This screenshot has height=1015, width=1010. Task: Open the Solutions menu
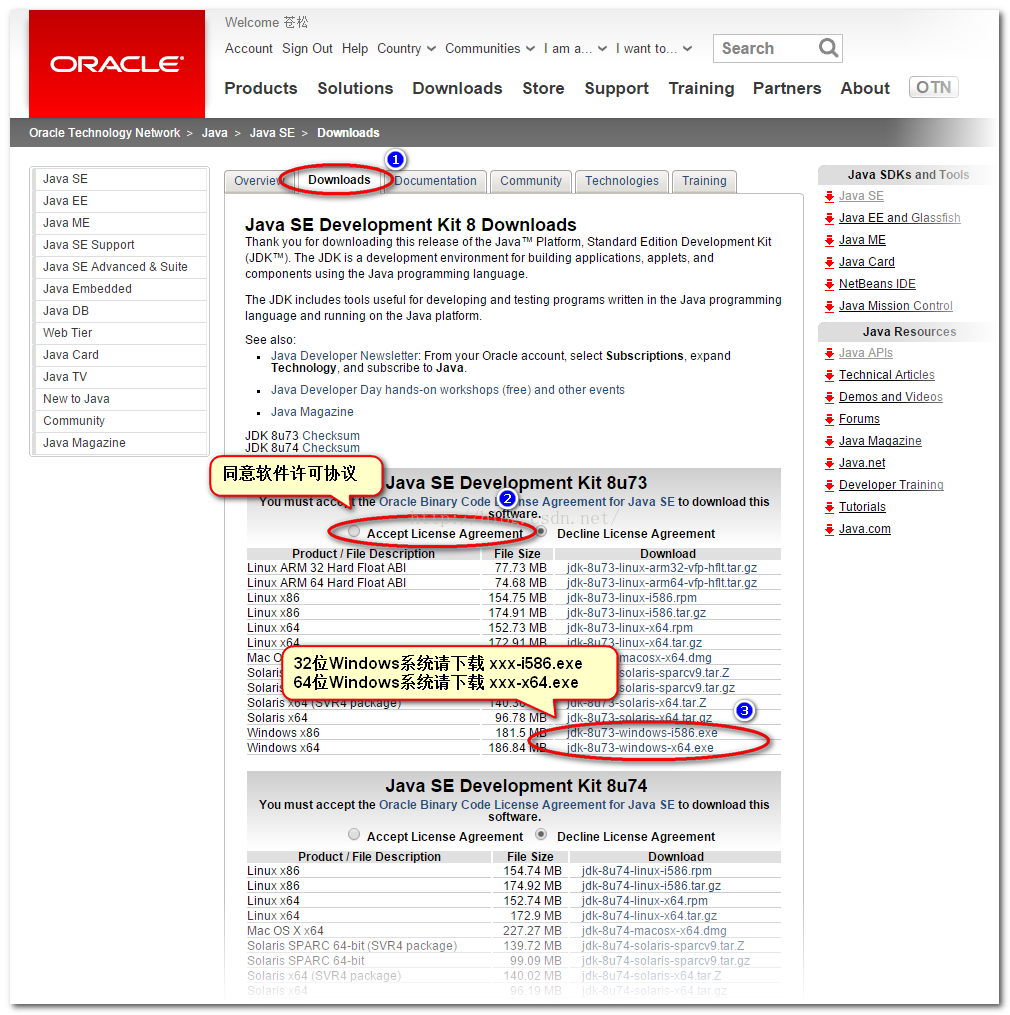pyautogui.click(x=355, y=88)
